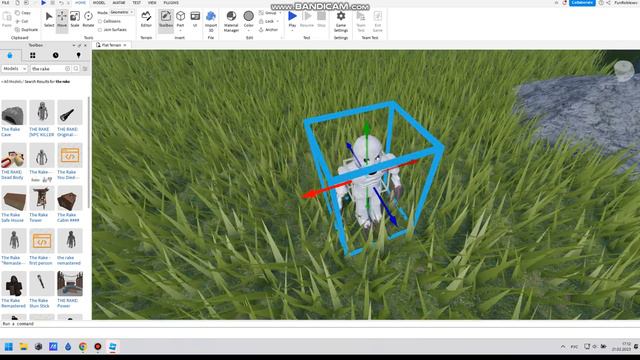Open the Terrain Editor
This screenshot has height=360, width=640.
(146, 19)
